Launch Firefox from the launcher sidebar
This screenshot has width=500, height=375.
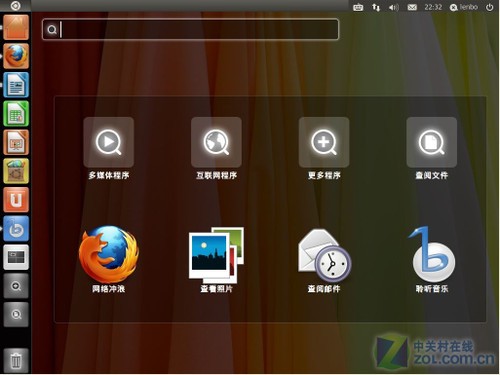tap(16, 56)
